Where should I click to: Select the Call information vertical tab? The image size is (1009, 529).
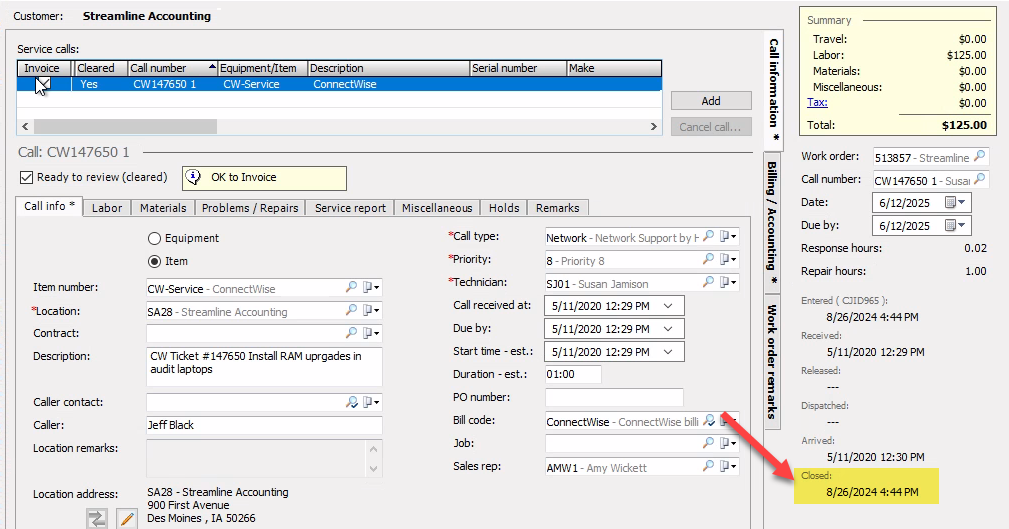click(x=773, y=89)
